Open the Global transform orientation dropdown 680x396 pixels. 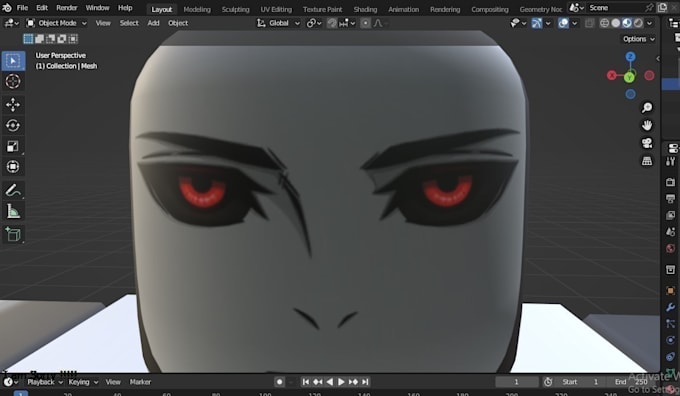pyautogui.click(x=278, y=23)
